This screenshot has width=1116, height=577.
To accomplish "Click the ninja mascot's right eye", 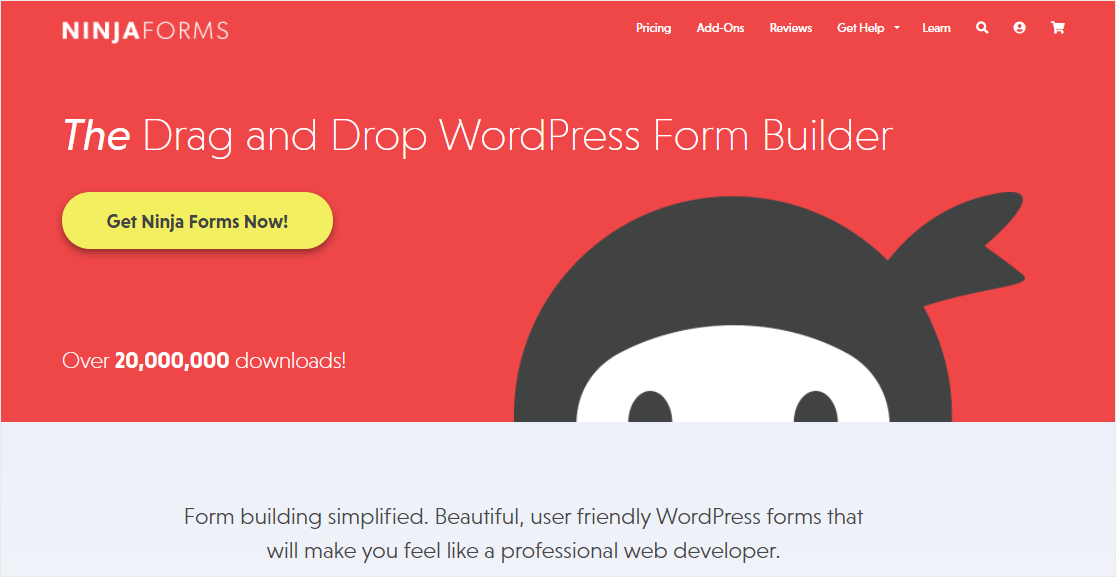I will click(x=814, y=406).
